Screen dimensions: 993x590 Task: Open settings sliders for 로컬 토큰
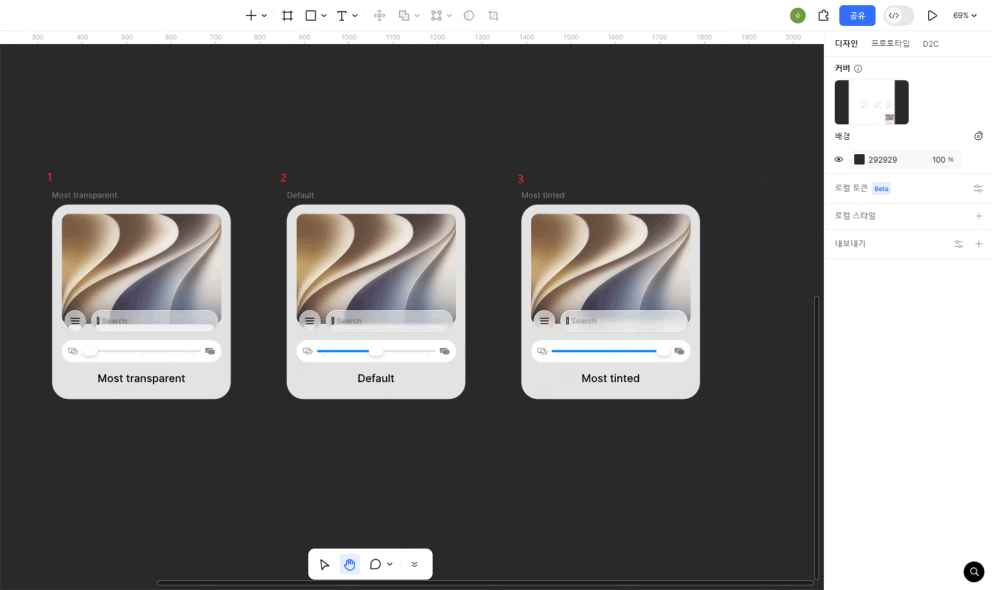click(x=978, y=188)
